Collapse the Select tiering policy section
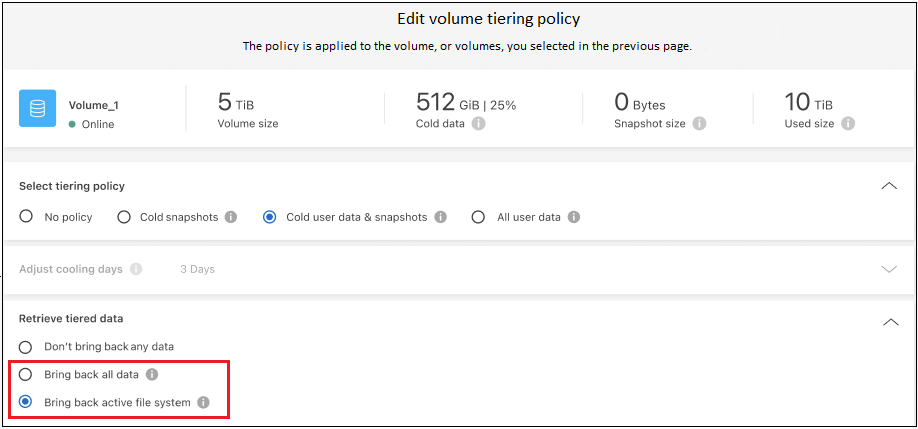 (888, 186)
